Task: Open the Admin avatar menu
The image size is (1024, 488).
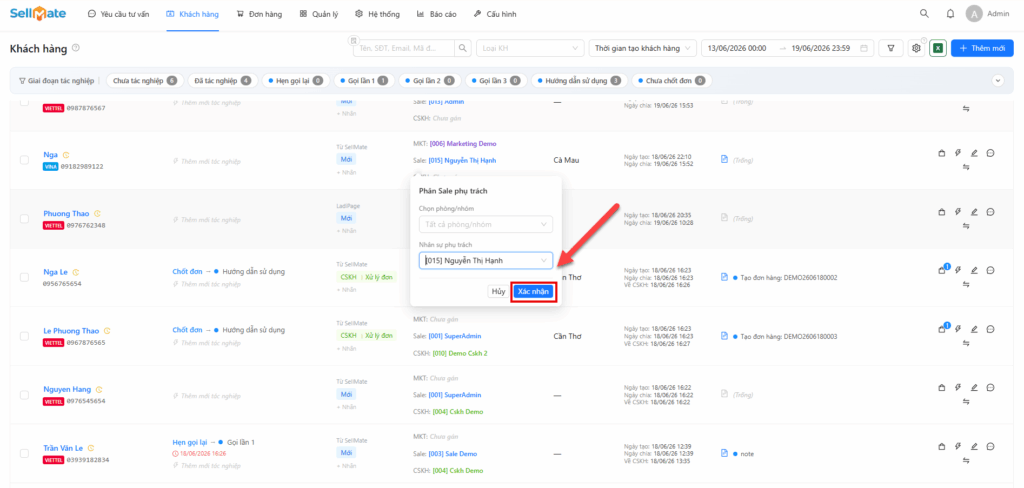Action: click(974, 14)
